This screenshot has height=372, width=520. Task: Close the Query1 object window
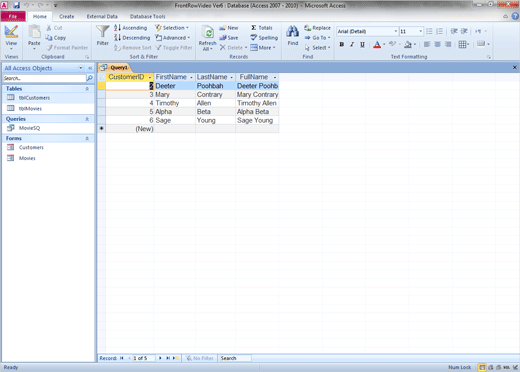515,67
